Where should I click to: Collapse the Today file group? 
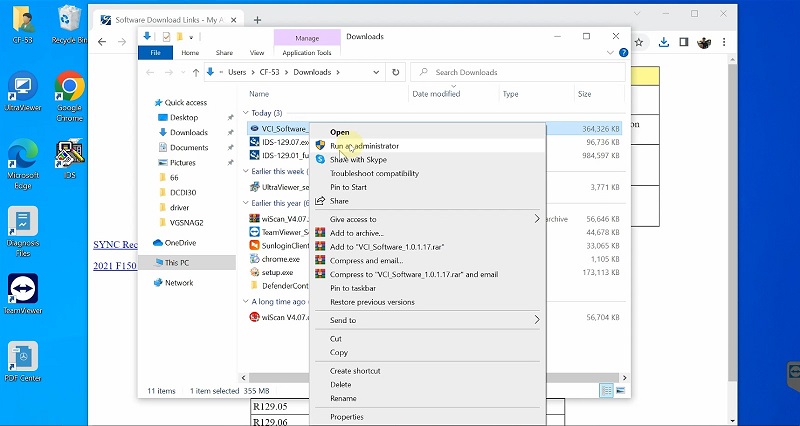click(x=247, y=113)
